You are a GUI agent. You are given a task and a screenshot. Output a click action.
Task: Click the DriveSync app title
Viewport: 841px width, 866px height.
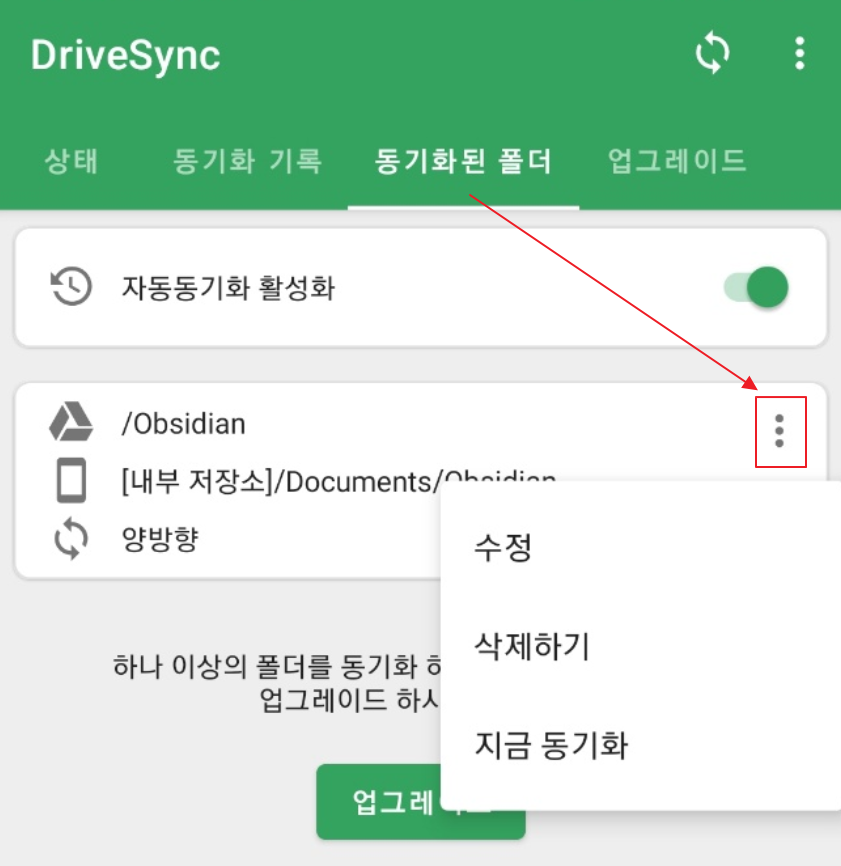[125, 56]
